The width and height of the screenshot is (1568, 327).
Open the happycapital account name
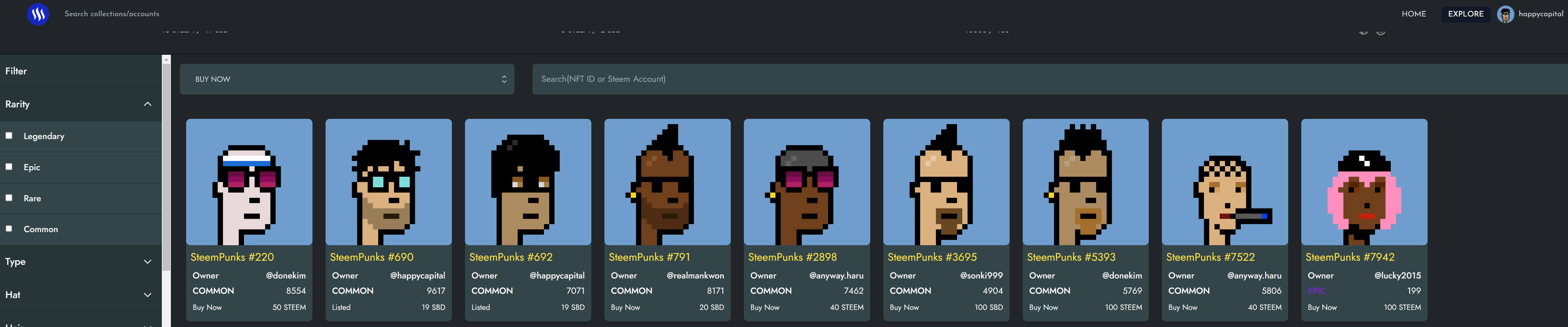click(1540, 14)
